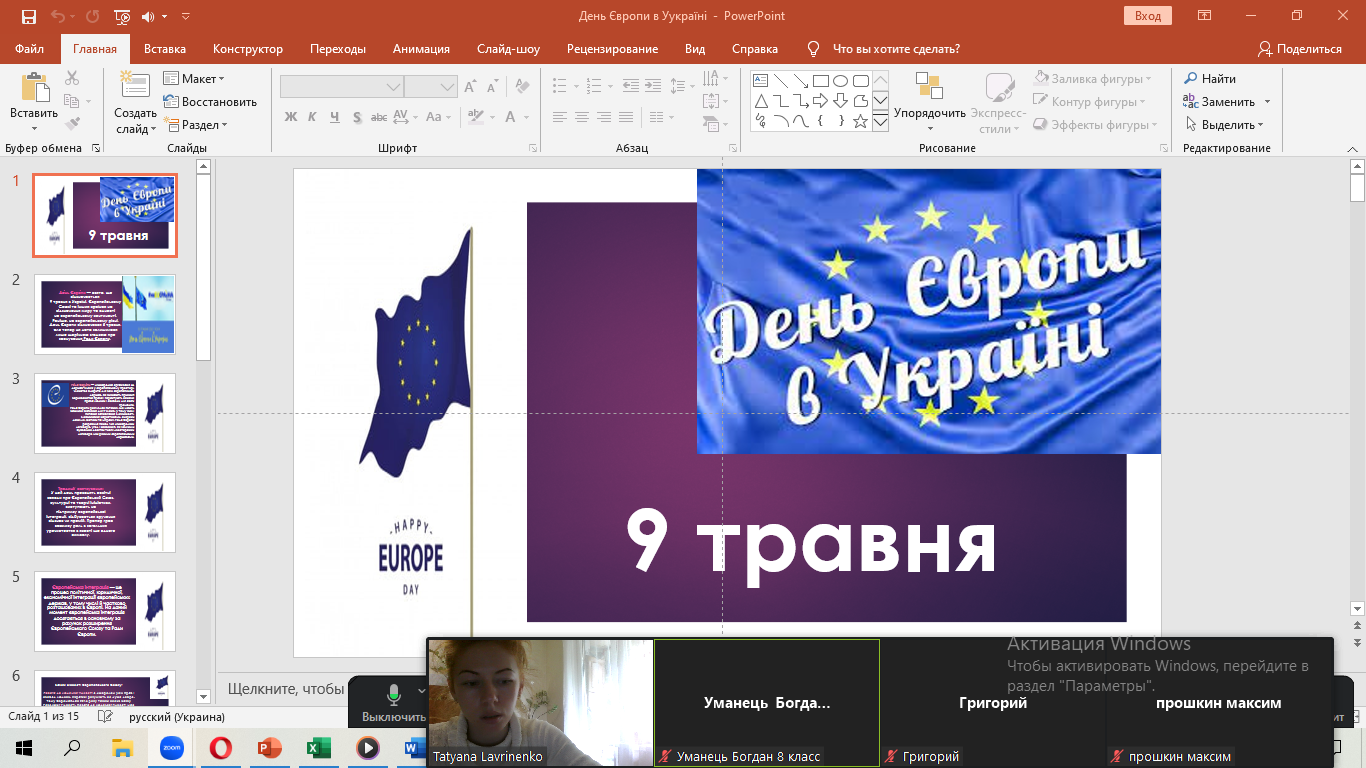
Task: Open the Файл menu
Action: click(x=30, y=48)
